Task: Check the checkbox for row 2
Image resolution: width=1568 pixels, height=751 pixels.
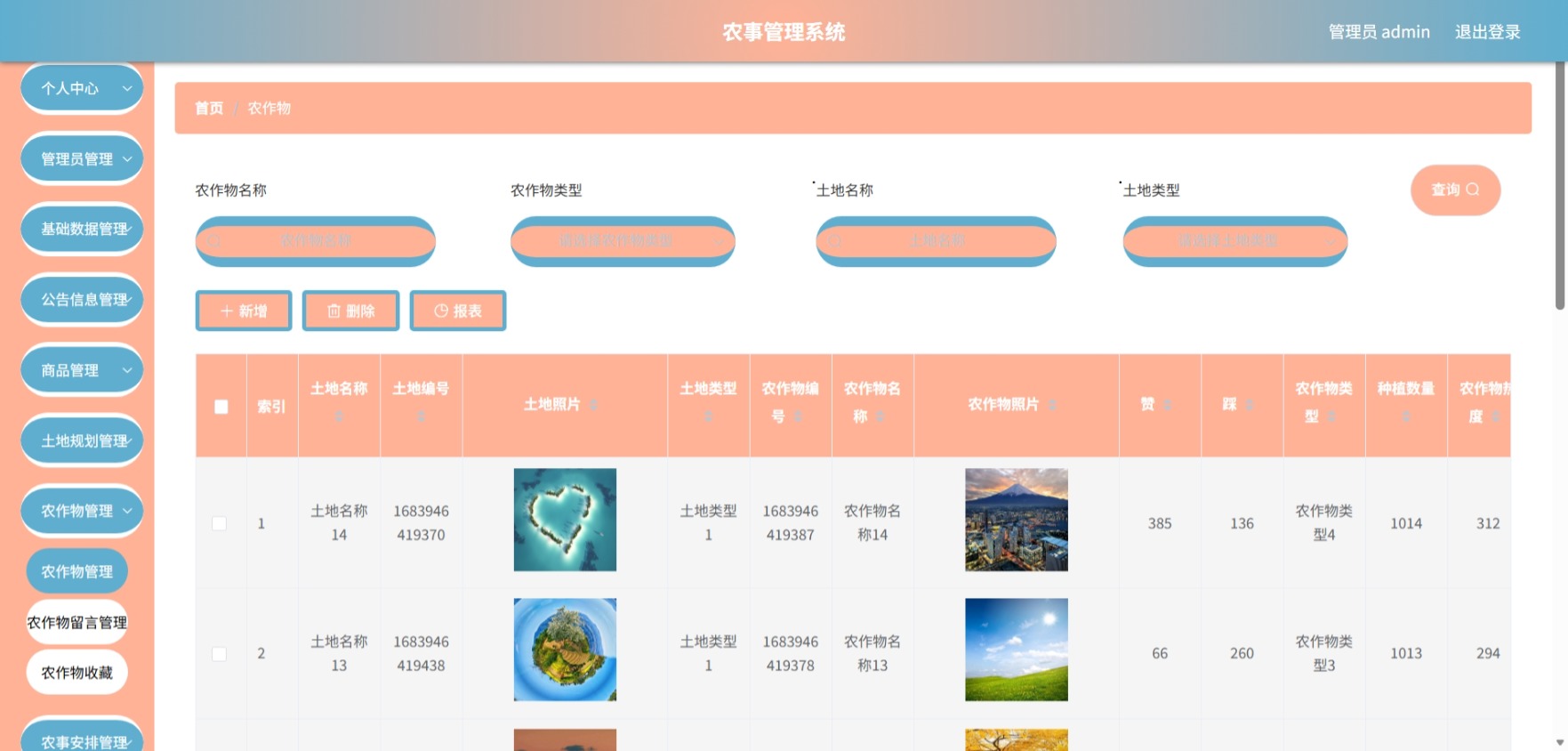Action: tap(219, 654)
